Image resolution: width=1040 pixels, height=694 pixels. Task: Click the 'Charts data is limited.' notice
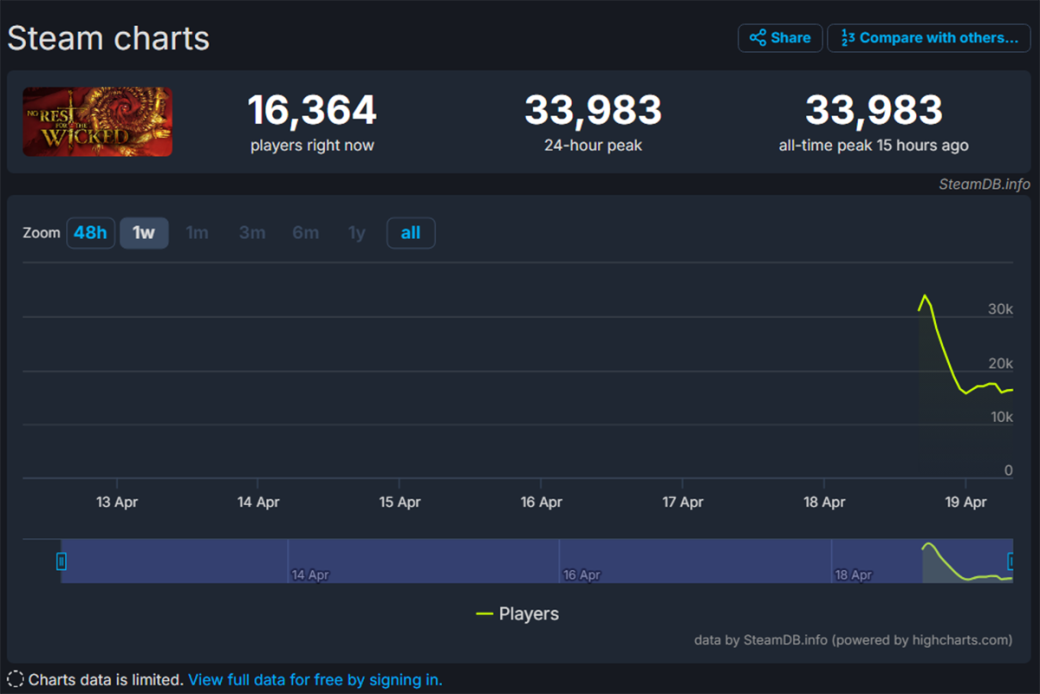105,680
